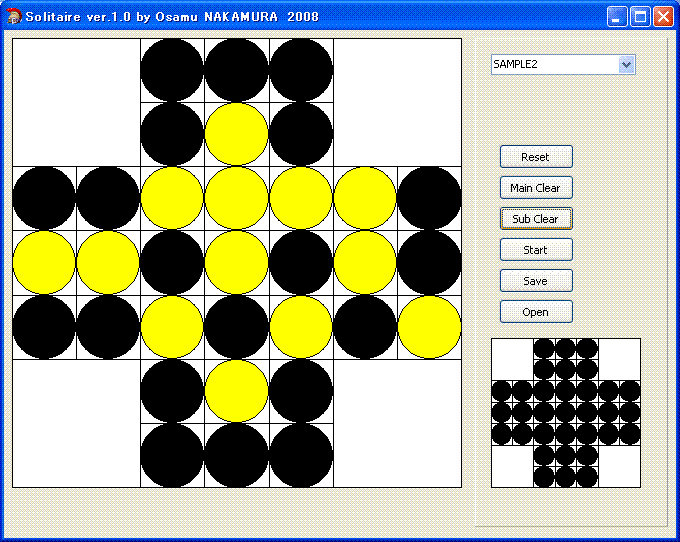This screenshot has height=542, width=680.
Task: Maximize the Solitaire window
Action: [640, 17]
